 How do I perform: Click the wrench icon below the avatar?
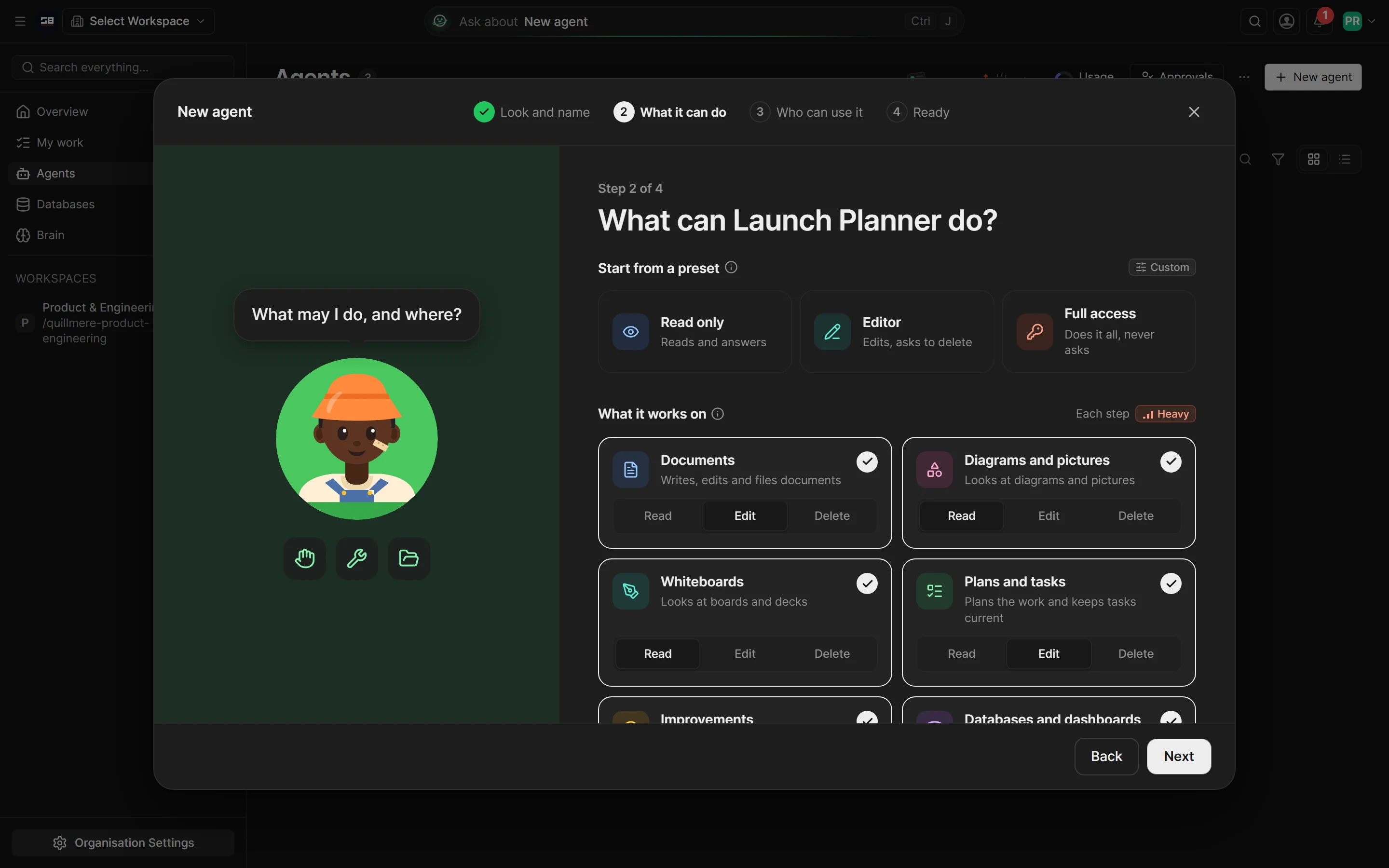coord(356,558)
